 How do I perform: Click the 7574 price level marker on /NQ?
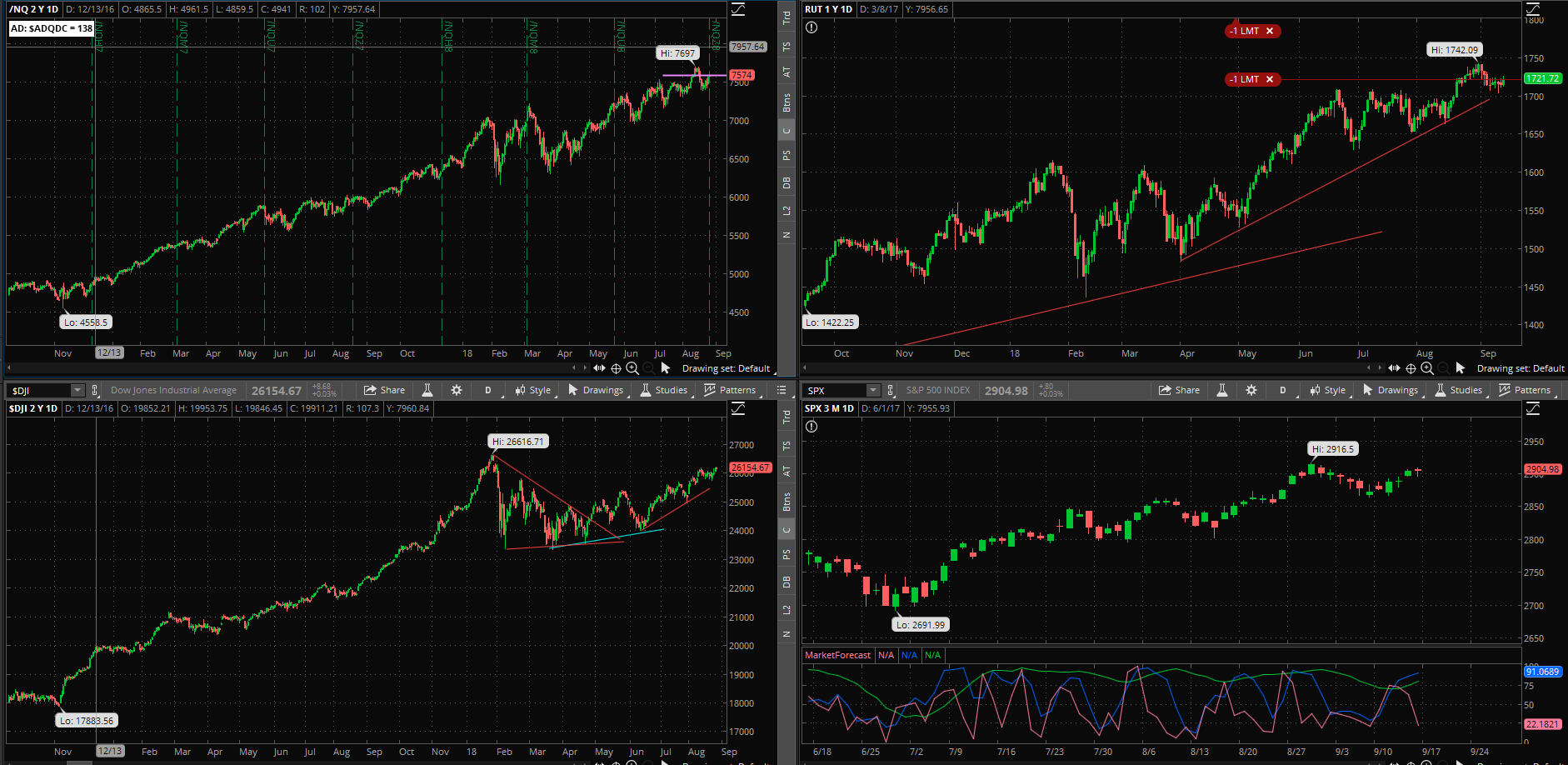(x=742, y=75)
